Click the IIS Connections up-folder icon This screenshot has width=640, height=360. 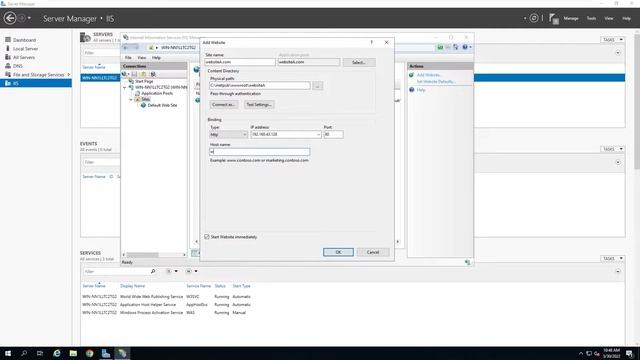143,74
